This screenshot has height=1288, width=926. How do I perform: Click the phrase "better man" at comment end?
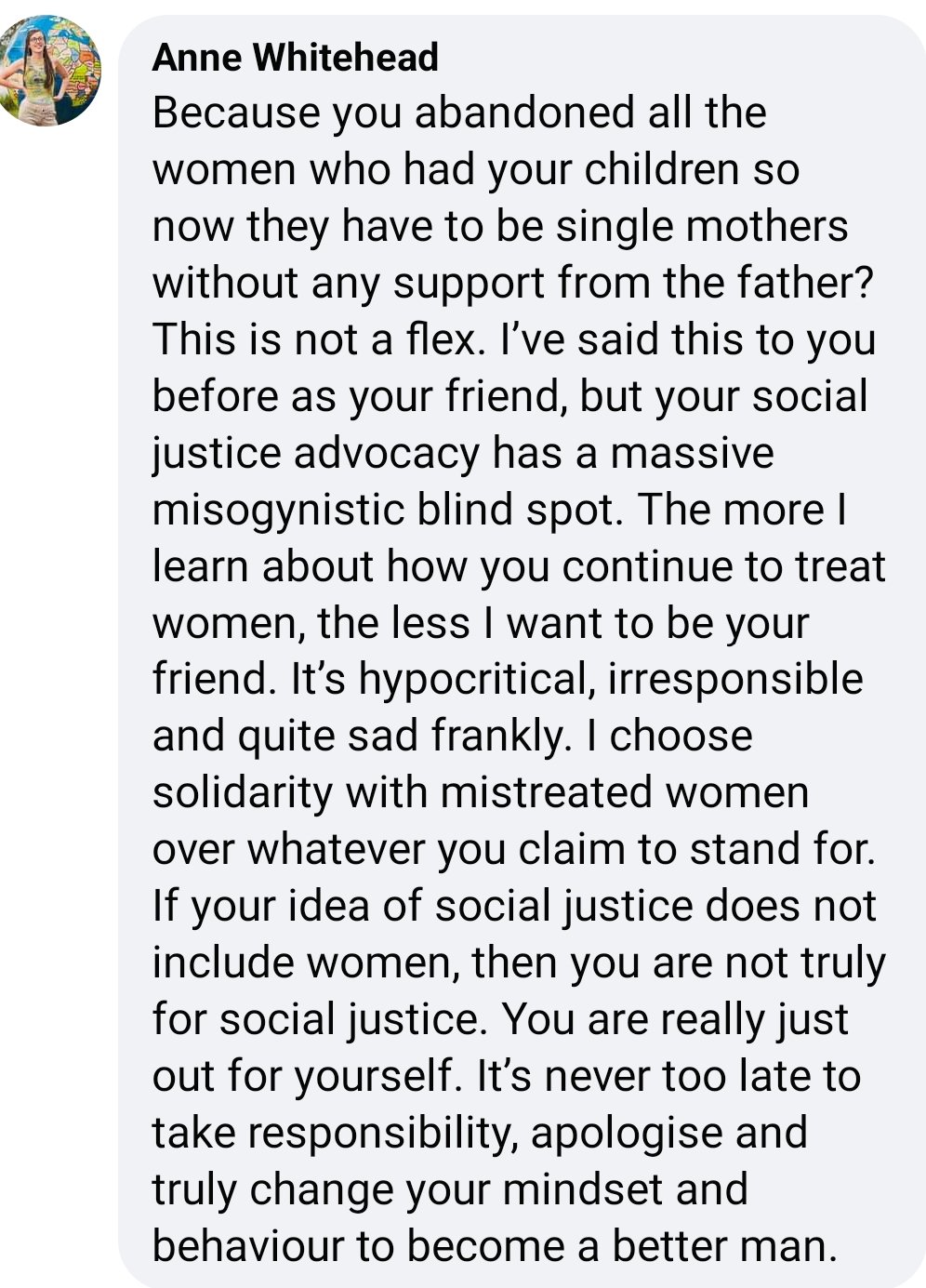tap(724, 1246)
